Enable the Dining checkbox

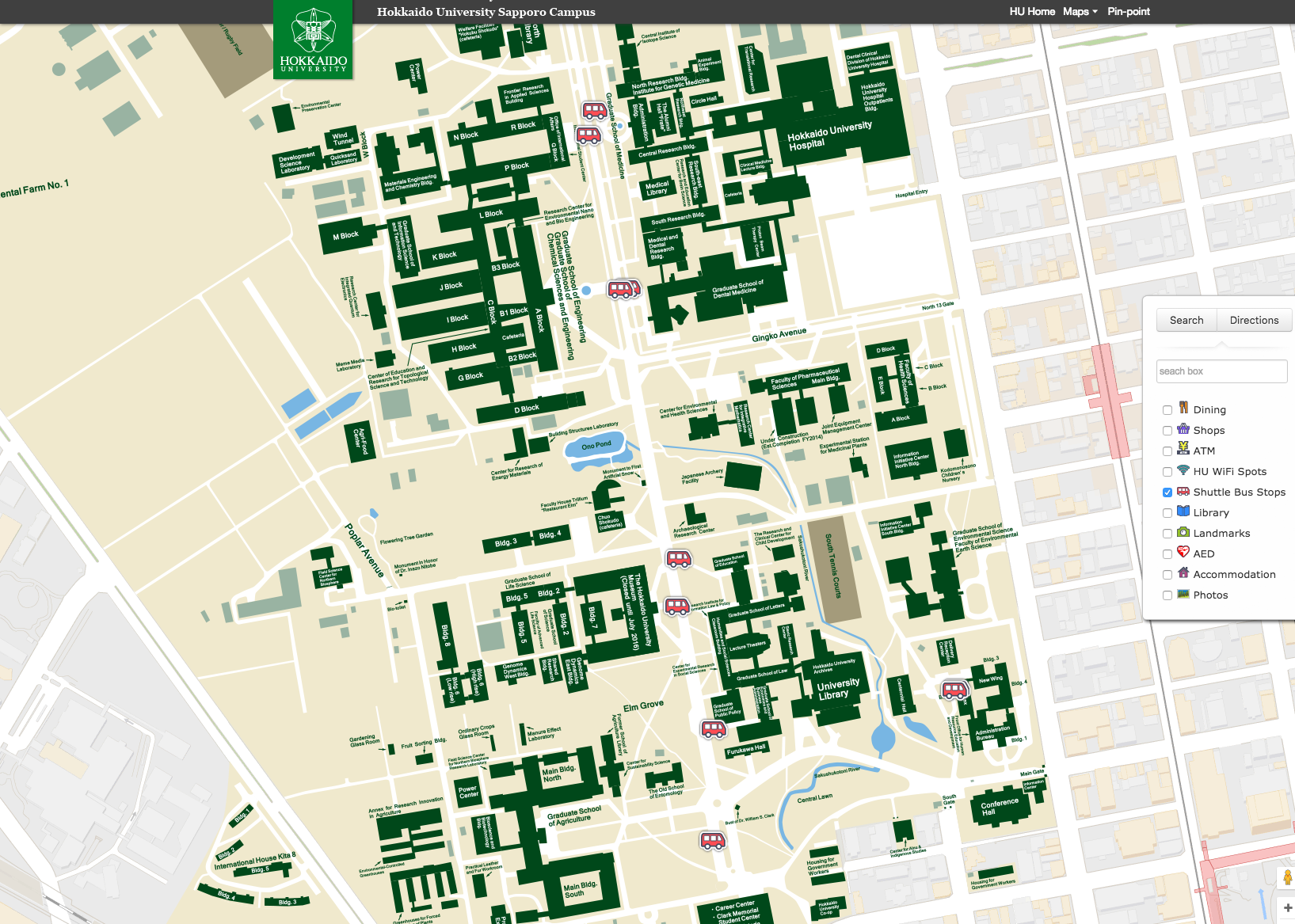click(x=1167, y=410)
